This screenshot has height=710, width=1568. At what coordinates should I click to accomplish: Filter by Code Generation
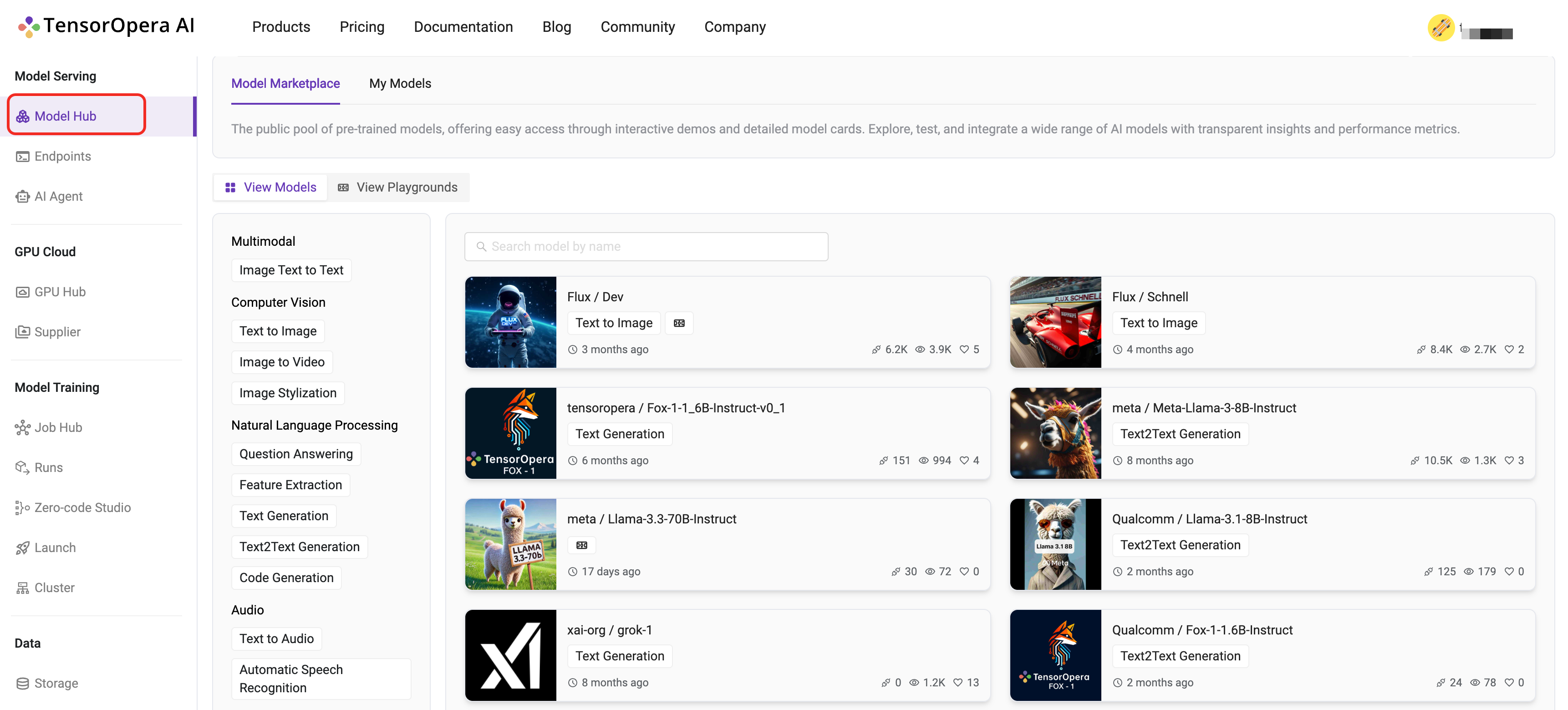pos(286,578)
